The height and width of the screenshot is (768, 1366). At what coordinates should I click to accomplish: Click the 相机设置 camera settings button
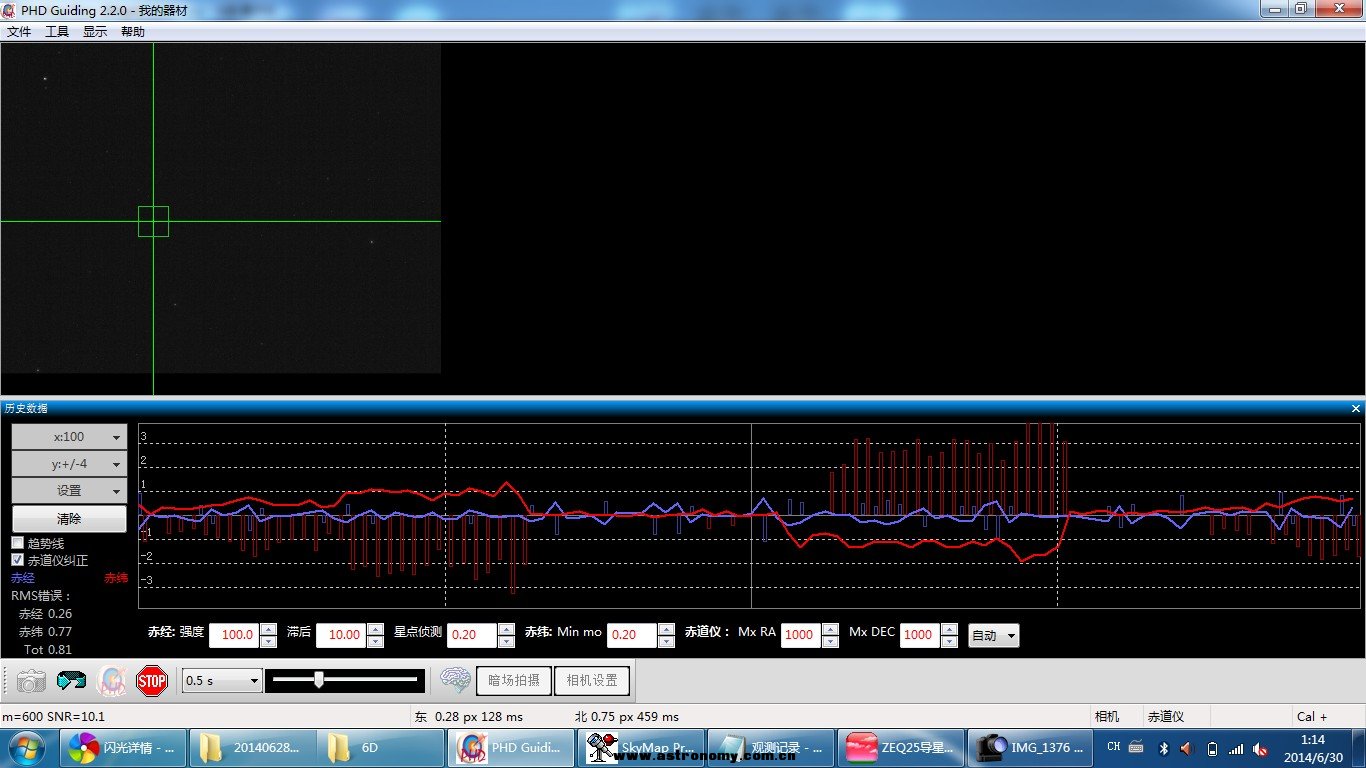[592, 680]
